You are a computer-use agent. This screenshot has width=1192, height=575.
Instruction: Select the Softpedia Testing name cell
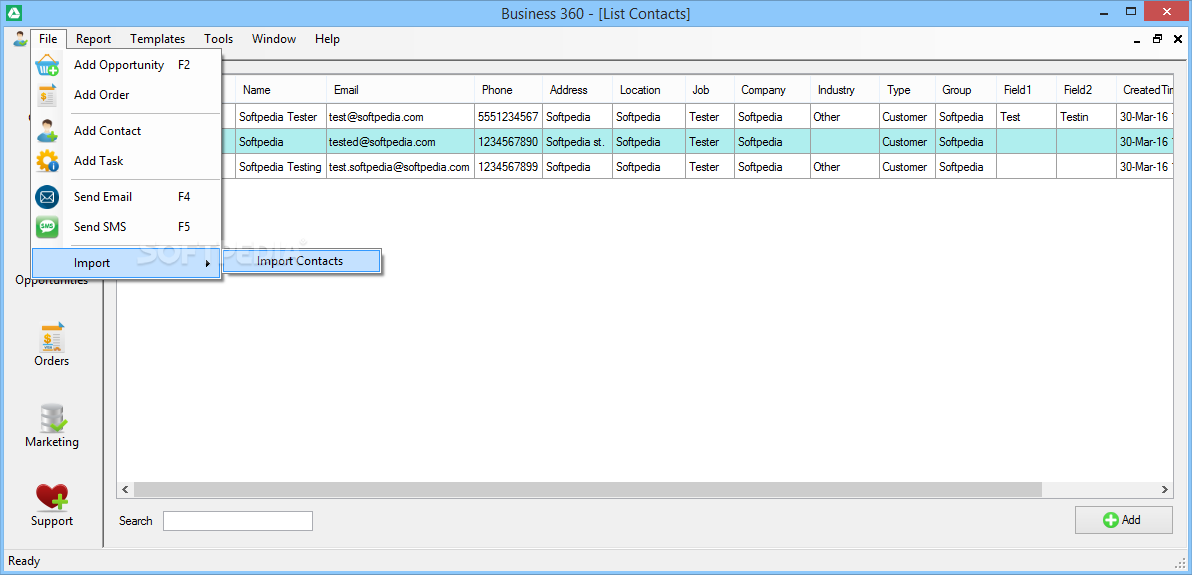click(281, 167)
